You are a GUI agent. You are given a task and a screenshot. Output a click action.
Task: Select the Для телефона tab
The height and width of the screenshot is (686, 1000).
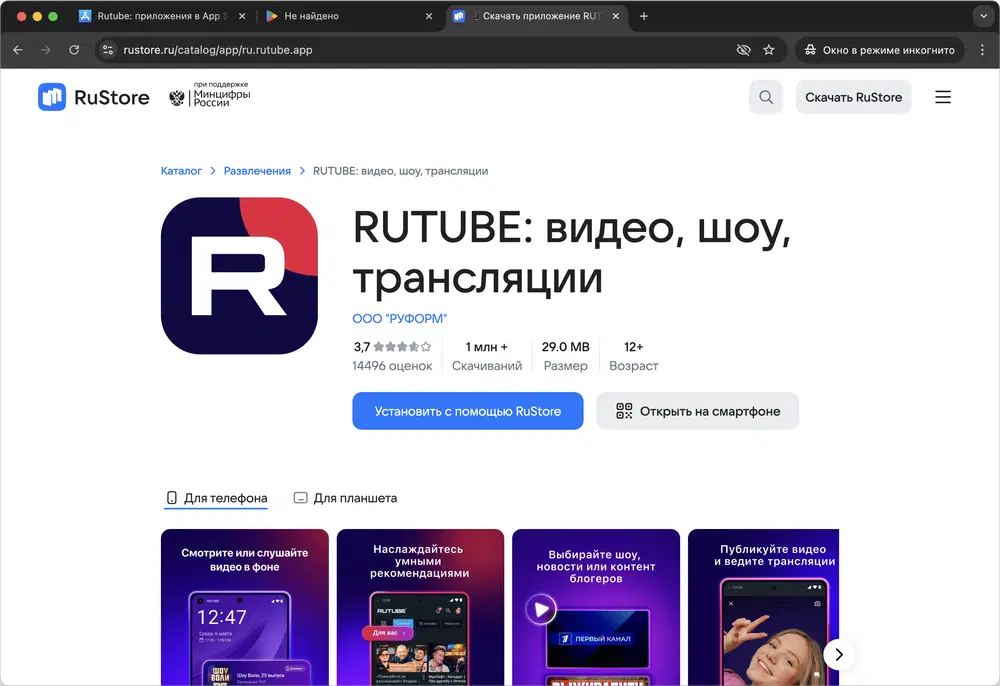(x=216, y=498)
